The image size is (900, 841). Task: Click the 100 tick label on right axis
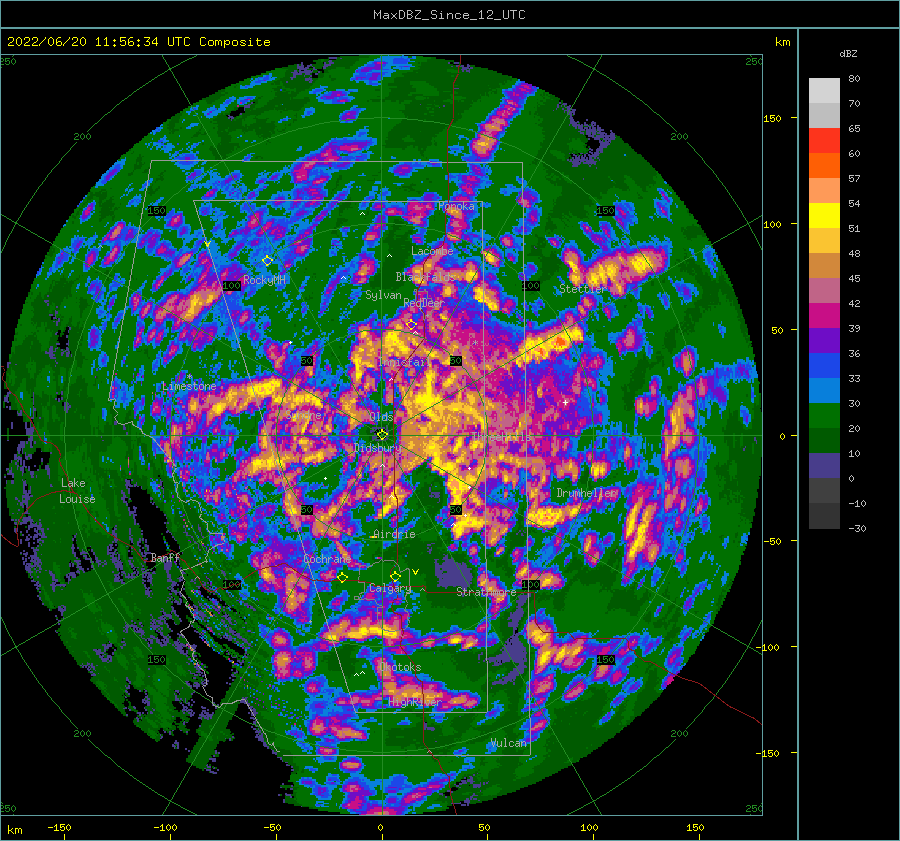pyautogui.click(x=772, y=224)
